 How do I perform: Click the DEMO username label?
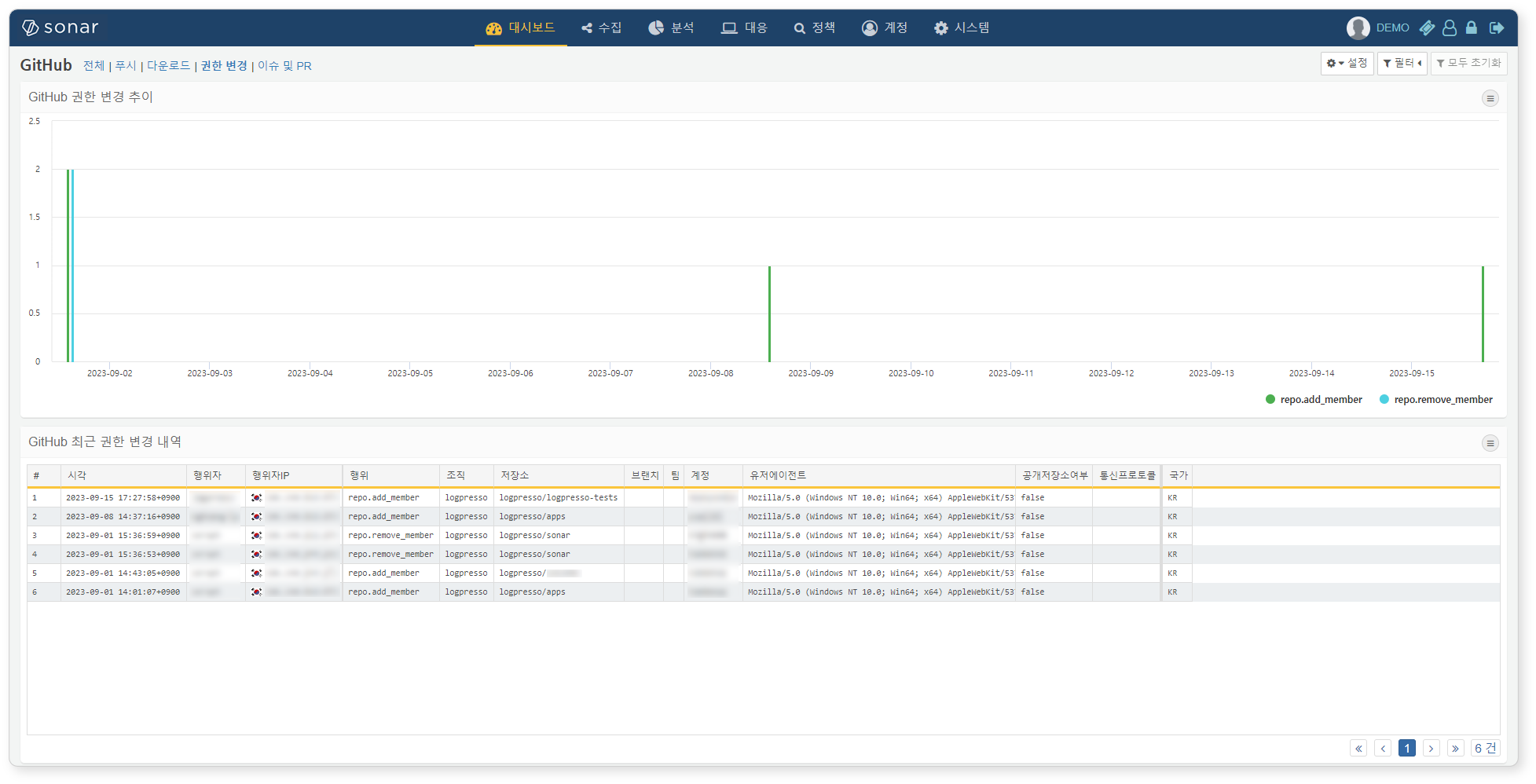click(x=1392, y=27)
